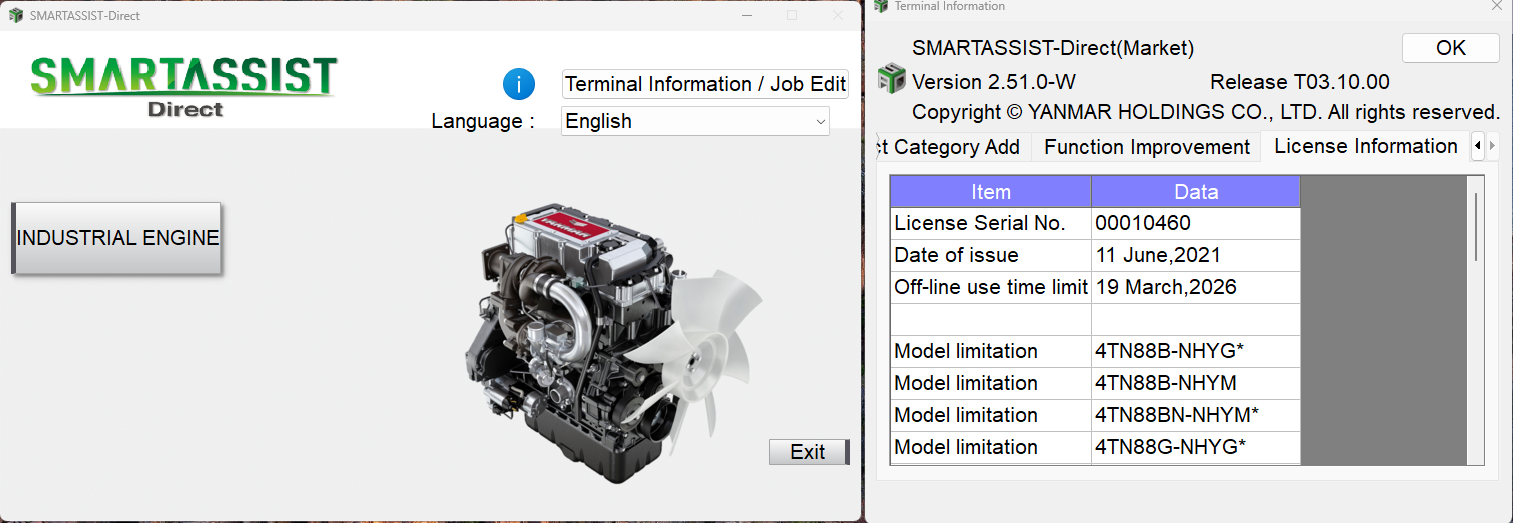Image resolution: width=1513 pixels, height=523 pixels.
Task: Minimize the SMARTASSIST-Direct window
Action: click(746, 15)
